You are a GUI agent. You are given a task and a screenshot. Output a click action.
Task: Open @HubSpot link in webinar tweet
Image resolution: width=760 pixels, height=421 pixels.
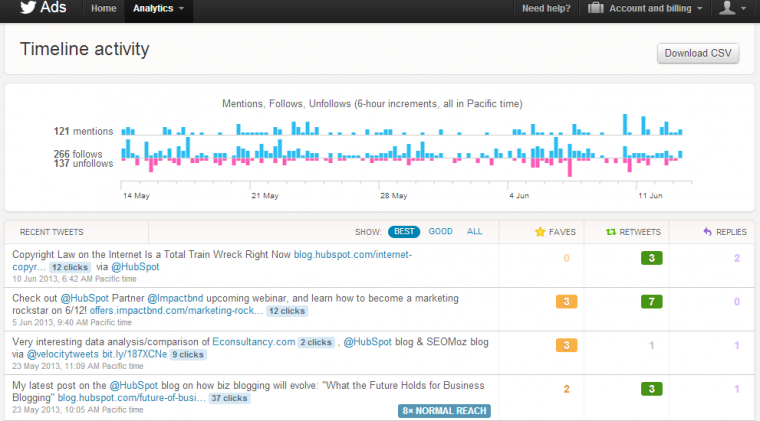pyautogui.click(x=84, y=298)
